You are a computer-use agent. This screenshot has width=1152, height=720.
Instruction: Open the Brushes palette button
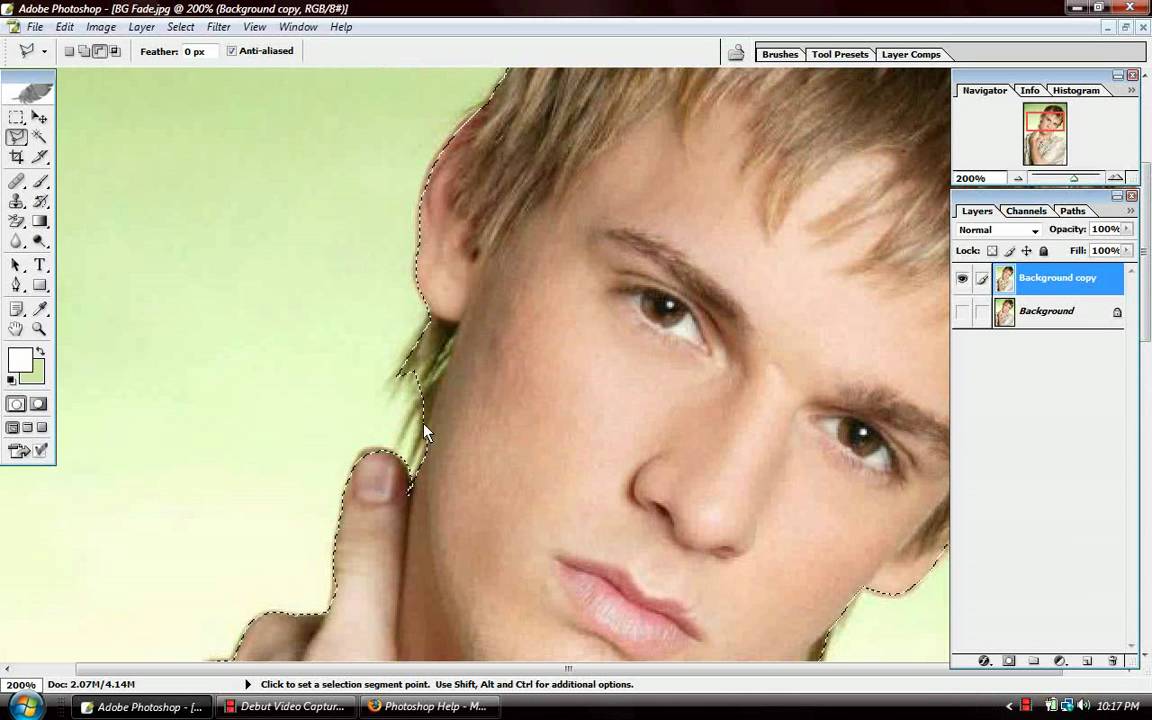(780, 54)
